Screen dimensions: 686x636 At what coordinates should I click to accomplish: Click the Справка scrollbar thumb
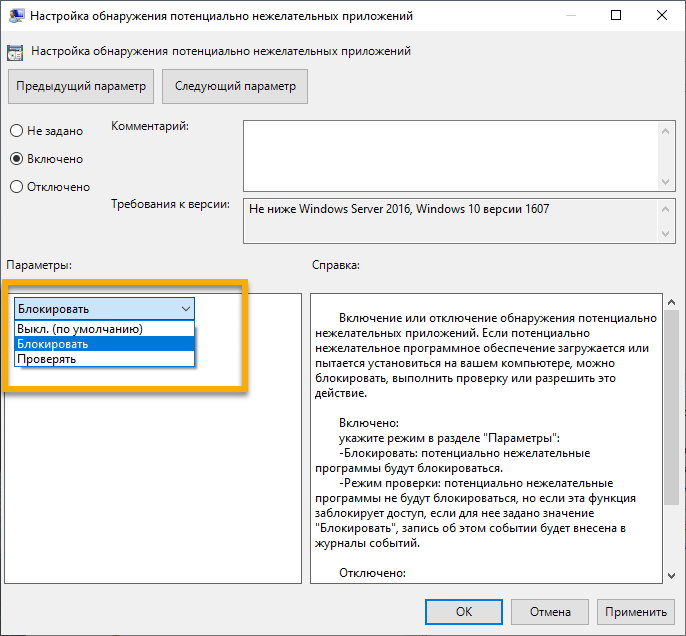pos(671,407)
